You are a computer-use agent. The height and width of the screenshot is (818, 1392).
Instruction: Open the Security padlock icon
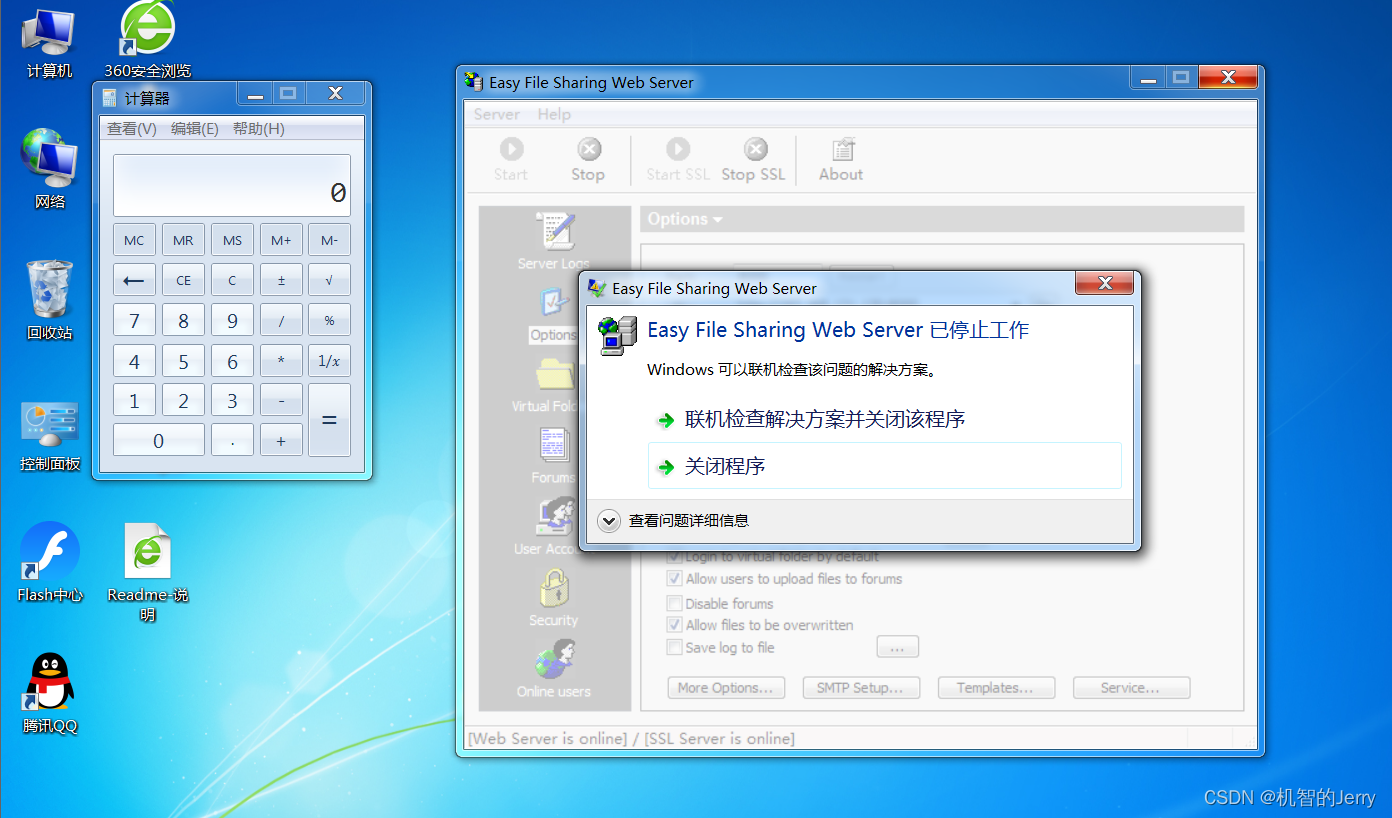(x=553, y=589)
